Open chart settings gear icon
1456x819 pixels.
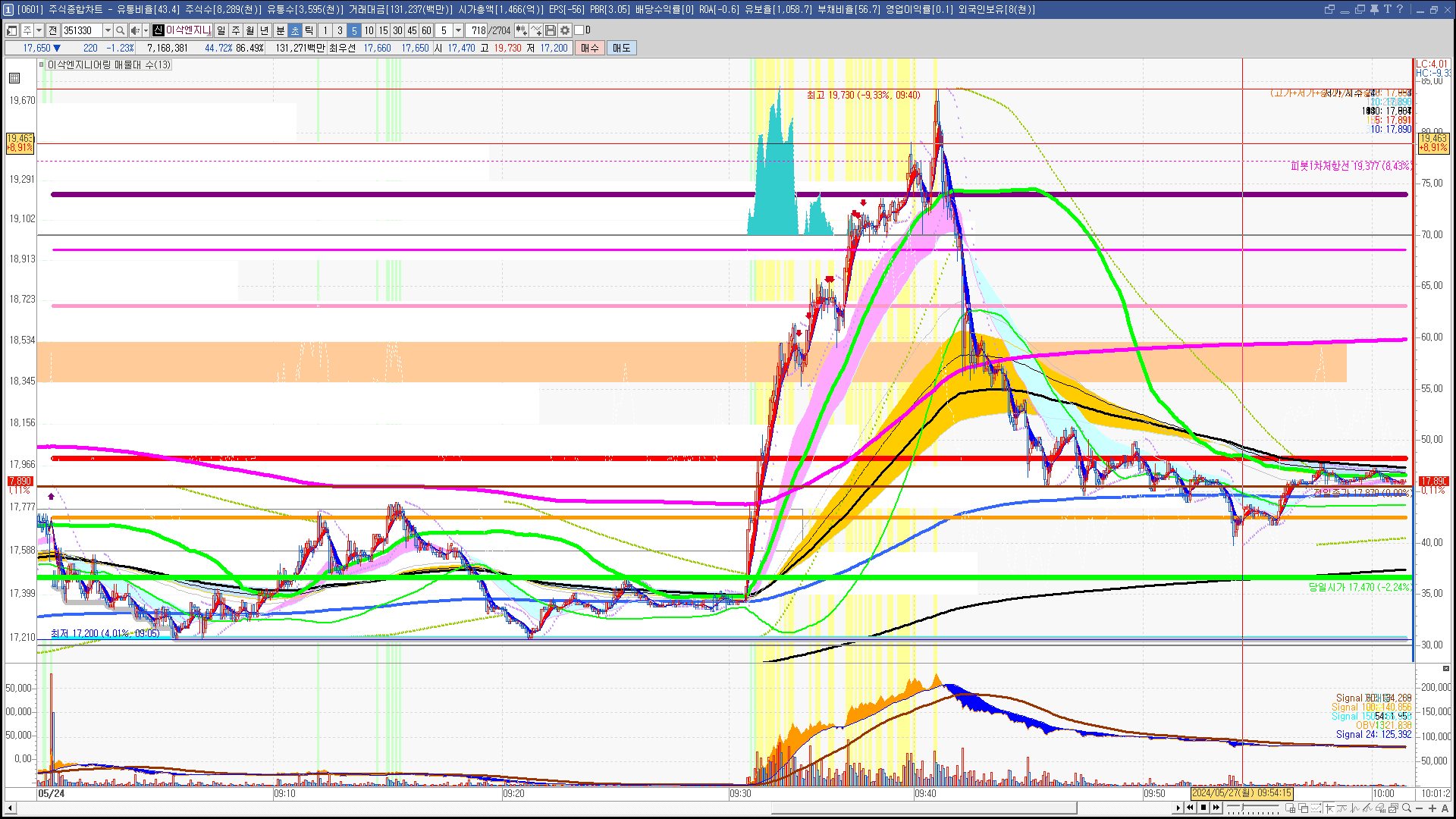point(565,30)
